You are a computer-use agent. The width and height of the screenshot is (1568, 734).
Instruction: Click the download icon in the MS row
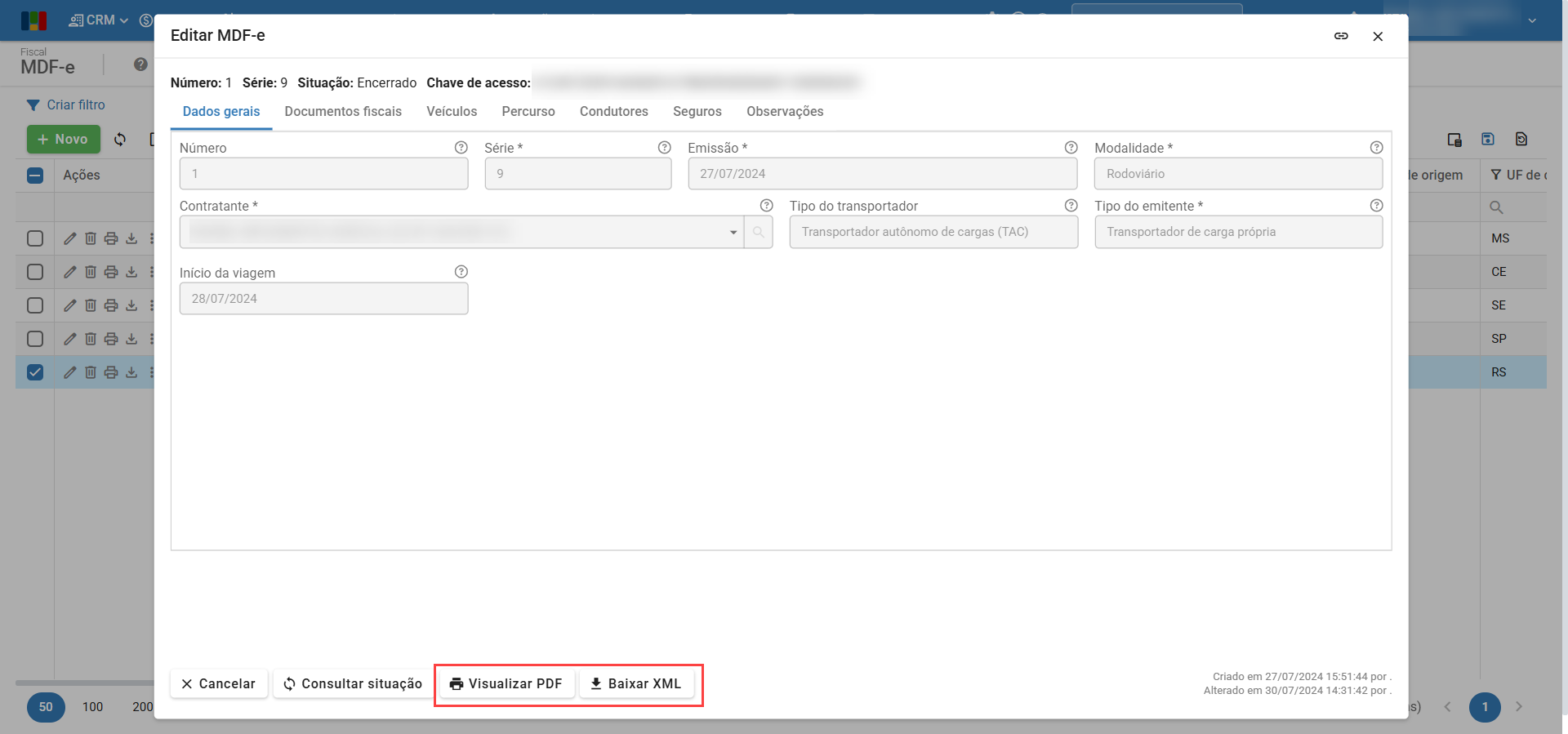[131, 238]
